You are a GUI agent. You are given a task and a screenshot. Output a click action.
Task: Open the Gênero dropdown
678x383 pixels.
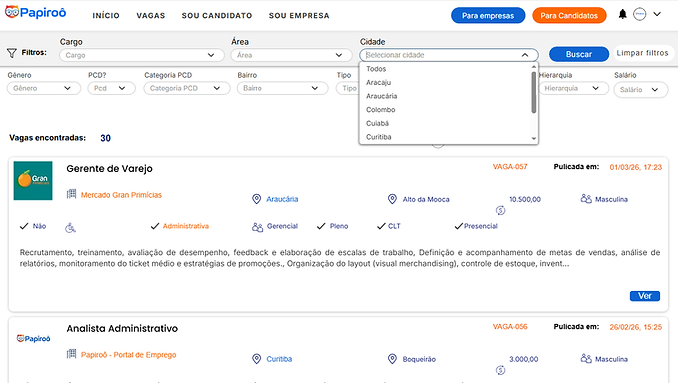(x=44, y=88)
